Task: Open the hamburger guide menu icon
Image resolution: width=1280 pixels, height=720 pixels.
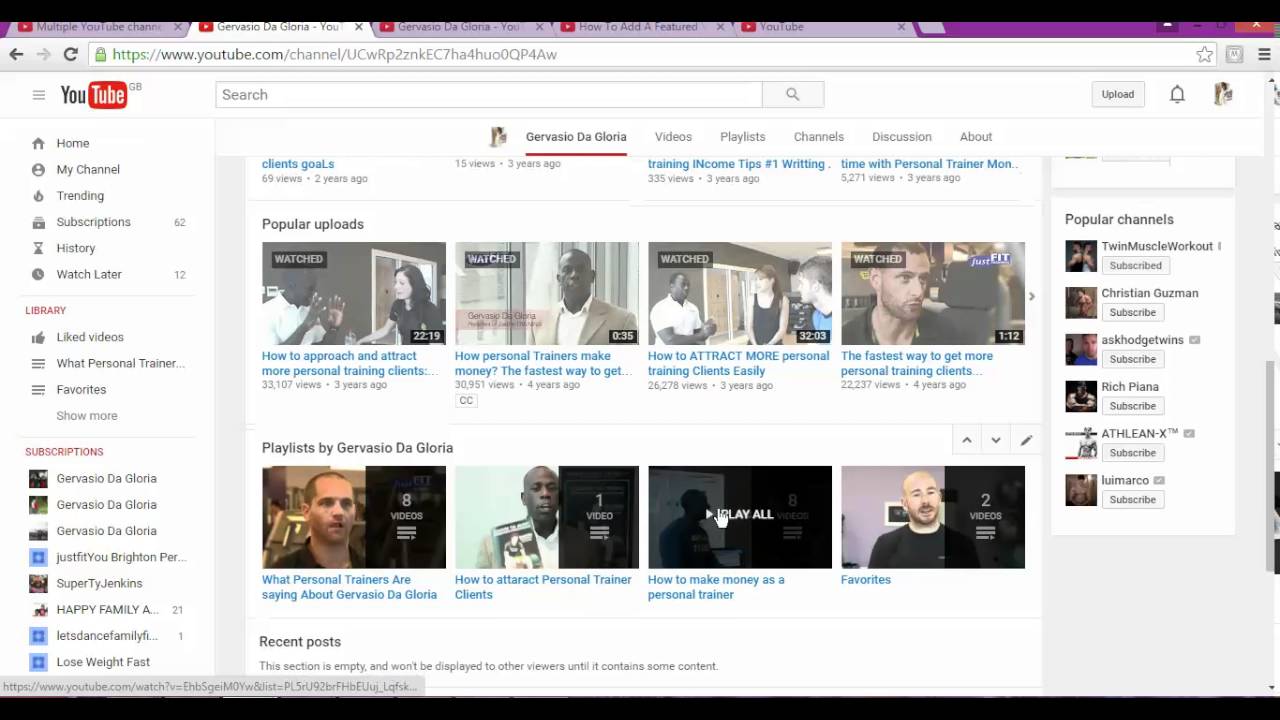Action: pyautogui.click(x=38, y=95)
